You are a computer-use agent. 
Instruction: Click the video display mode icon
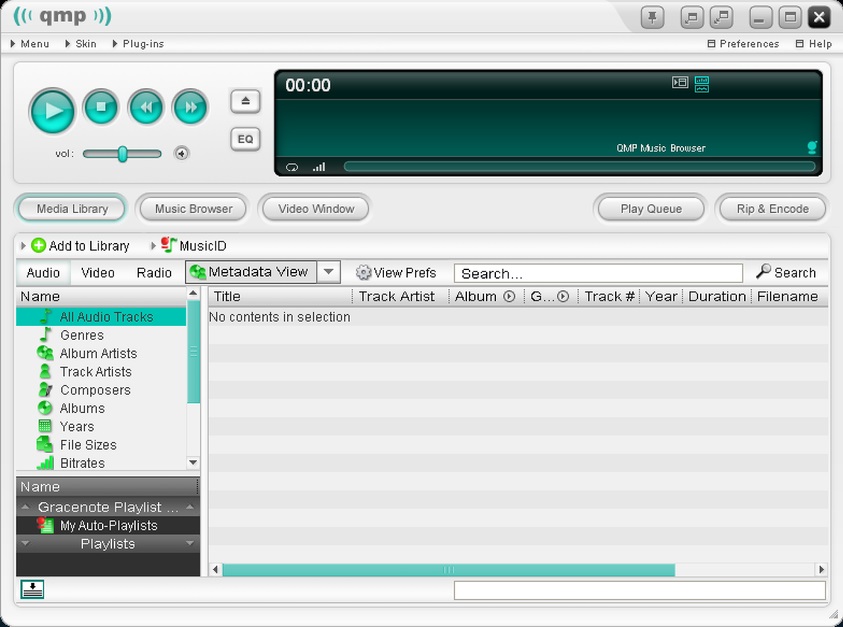pyautogui.click(x=680, y=82)
